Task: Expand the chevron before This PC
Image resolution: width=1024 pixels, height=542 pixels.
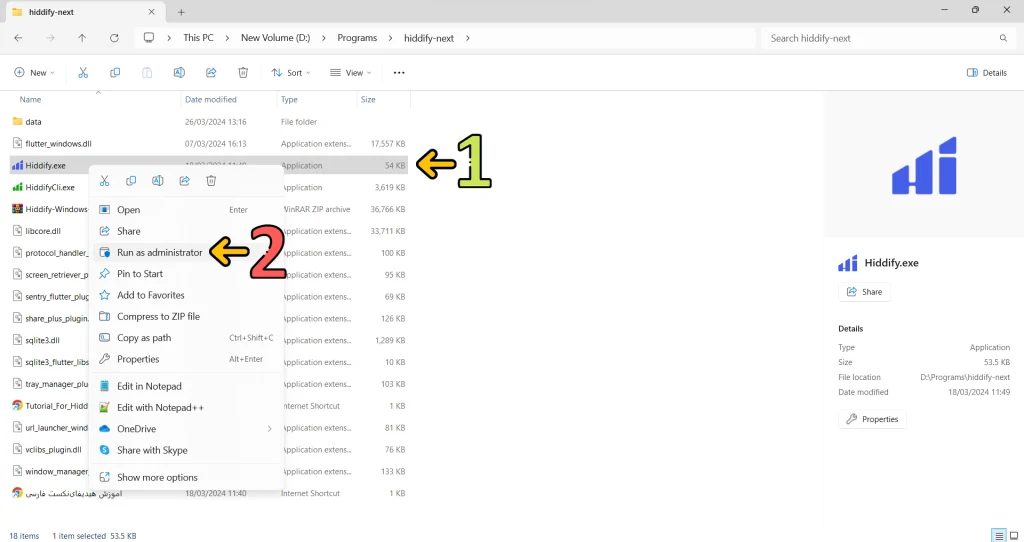Action: (169, 38)
